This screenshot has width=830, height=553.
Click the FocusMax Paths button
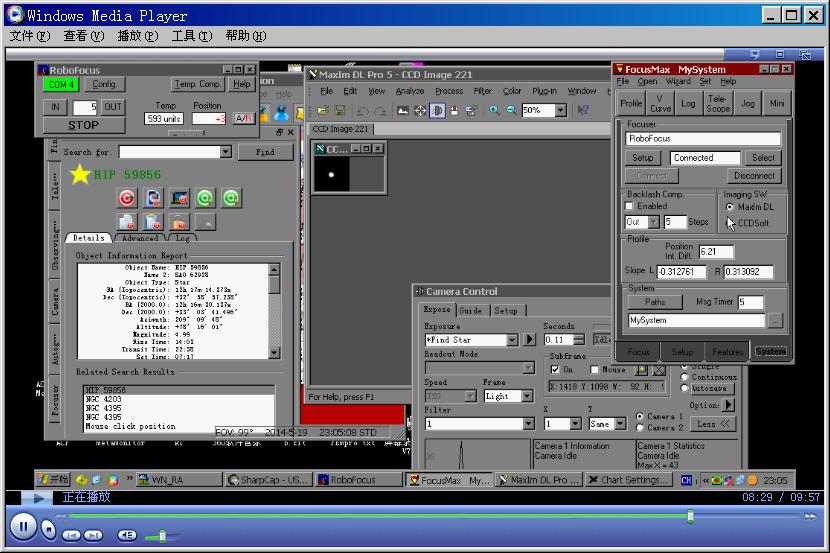[655, 302]
